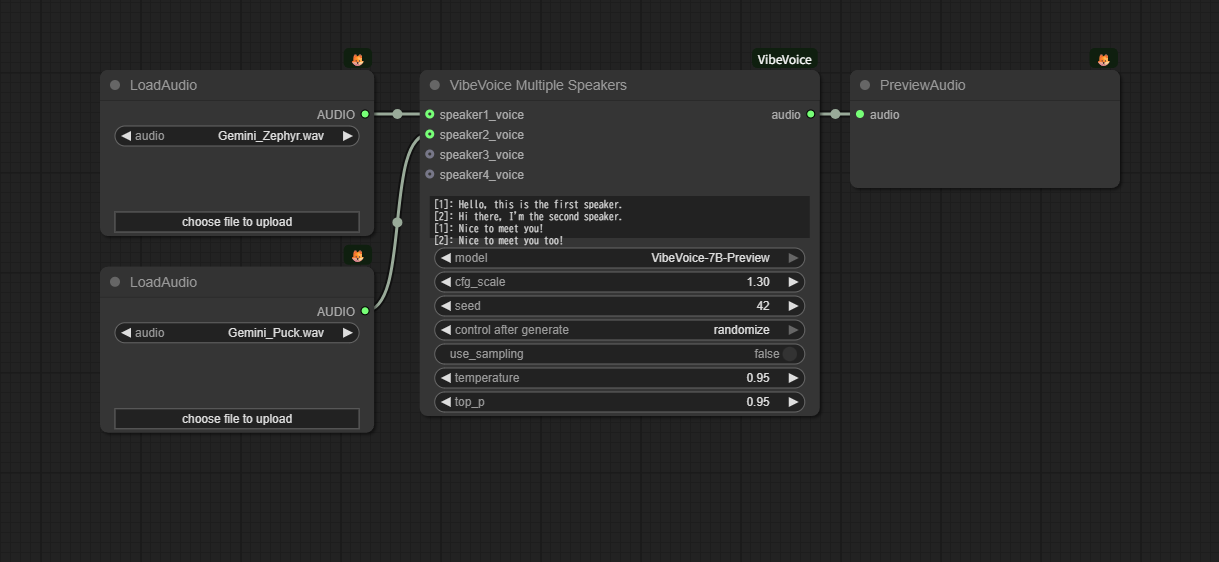Click choose file to upload in the Puck node
Screen dimensions: 1219x562
[237, 419]
